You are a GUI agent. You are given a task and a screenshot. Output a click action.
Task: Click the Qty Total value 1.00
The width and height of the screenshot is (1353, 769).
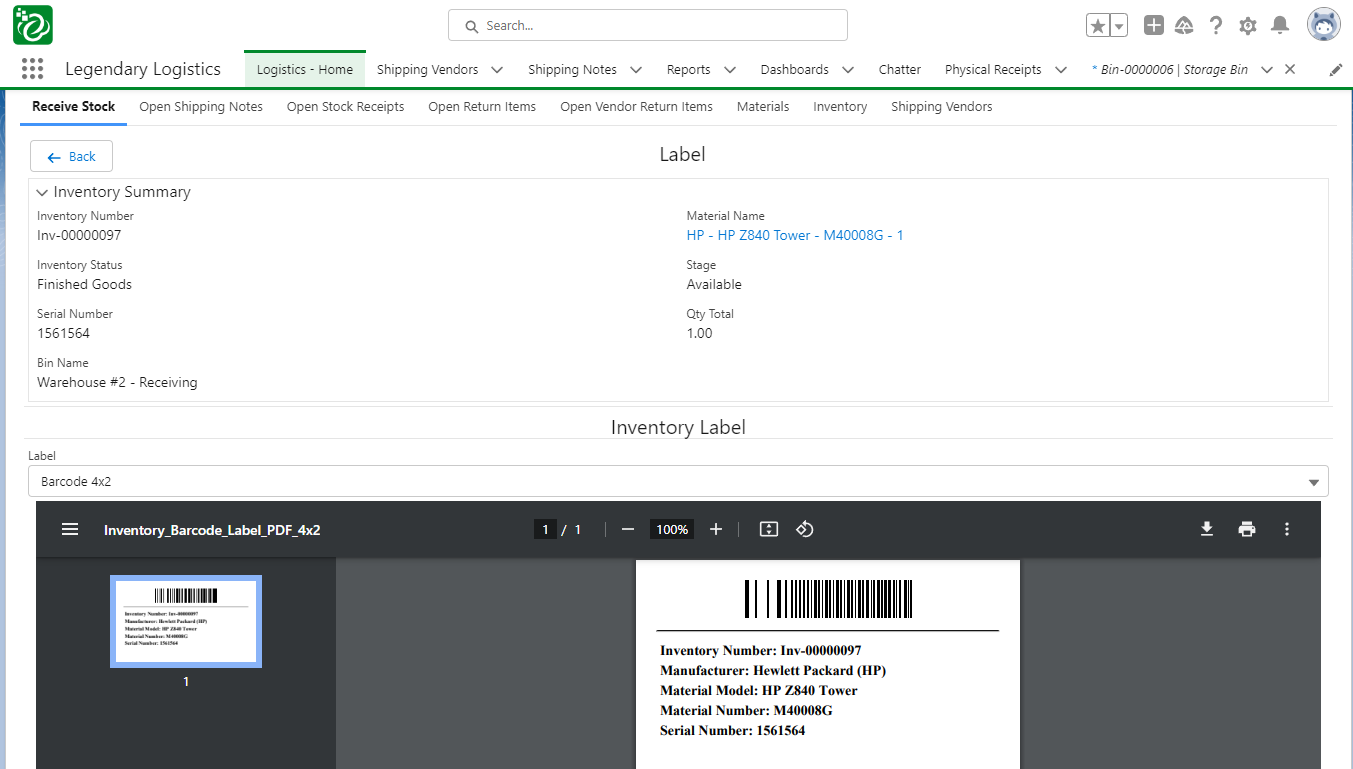click(x=699, y=333)
